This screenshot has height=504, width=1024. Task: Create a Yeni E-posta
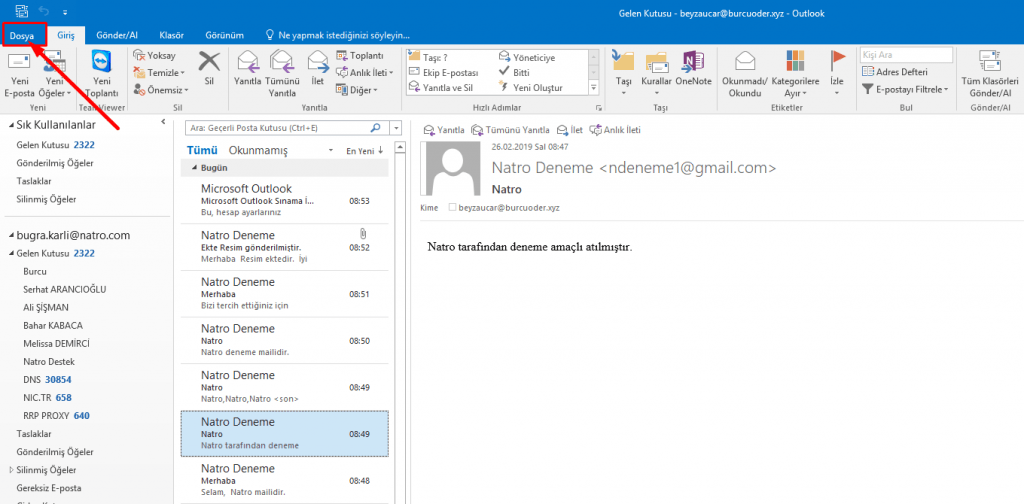click(19, 74)
